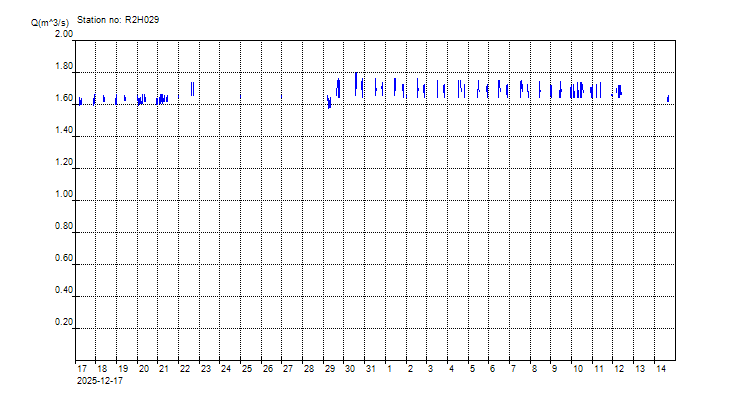Click the blue data cluster above day 21
This screenshot has height=400, width=750.
pyautogui.click(x=162, y=98)
